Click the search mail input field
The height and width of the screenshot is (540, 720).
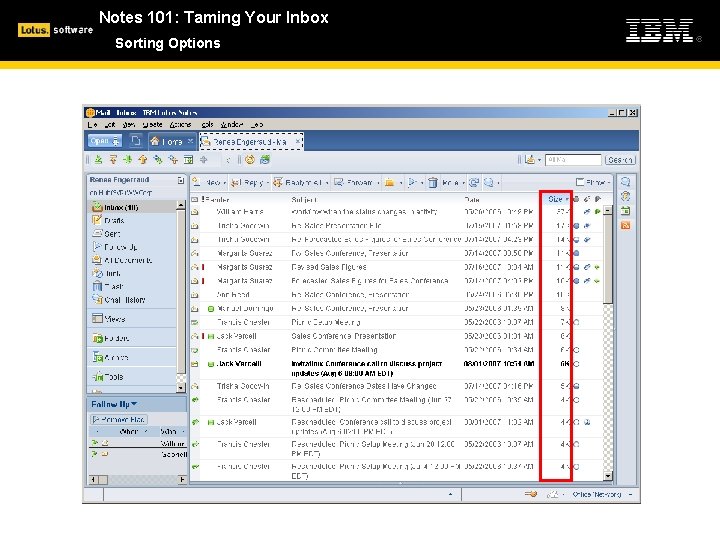click(x=573, y=160)
